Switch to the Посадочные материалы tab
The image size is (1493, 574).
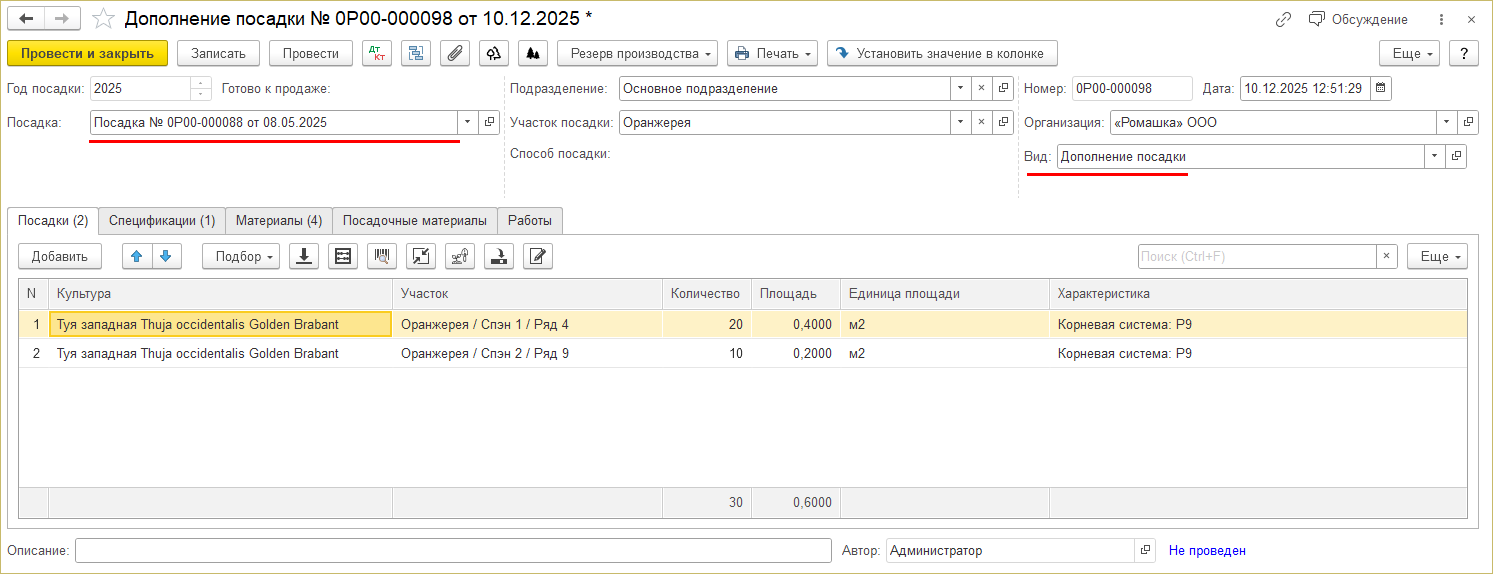click(415, 220)
